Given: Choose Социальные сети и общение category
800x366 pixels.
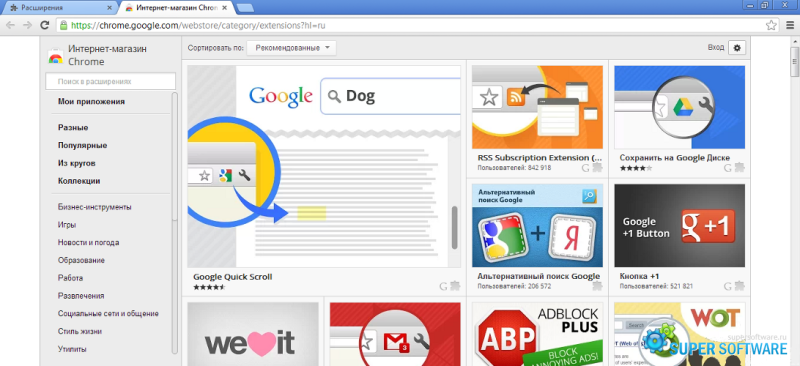Looking at the screenshot, I should [108, 314].
